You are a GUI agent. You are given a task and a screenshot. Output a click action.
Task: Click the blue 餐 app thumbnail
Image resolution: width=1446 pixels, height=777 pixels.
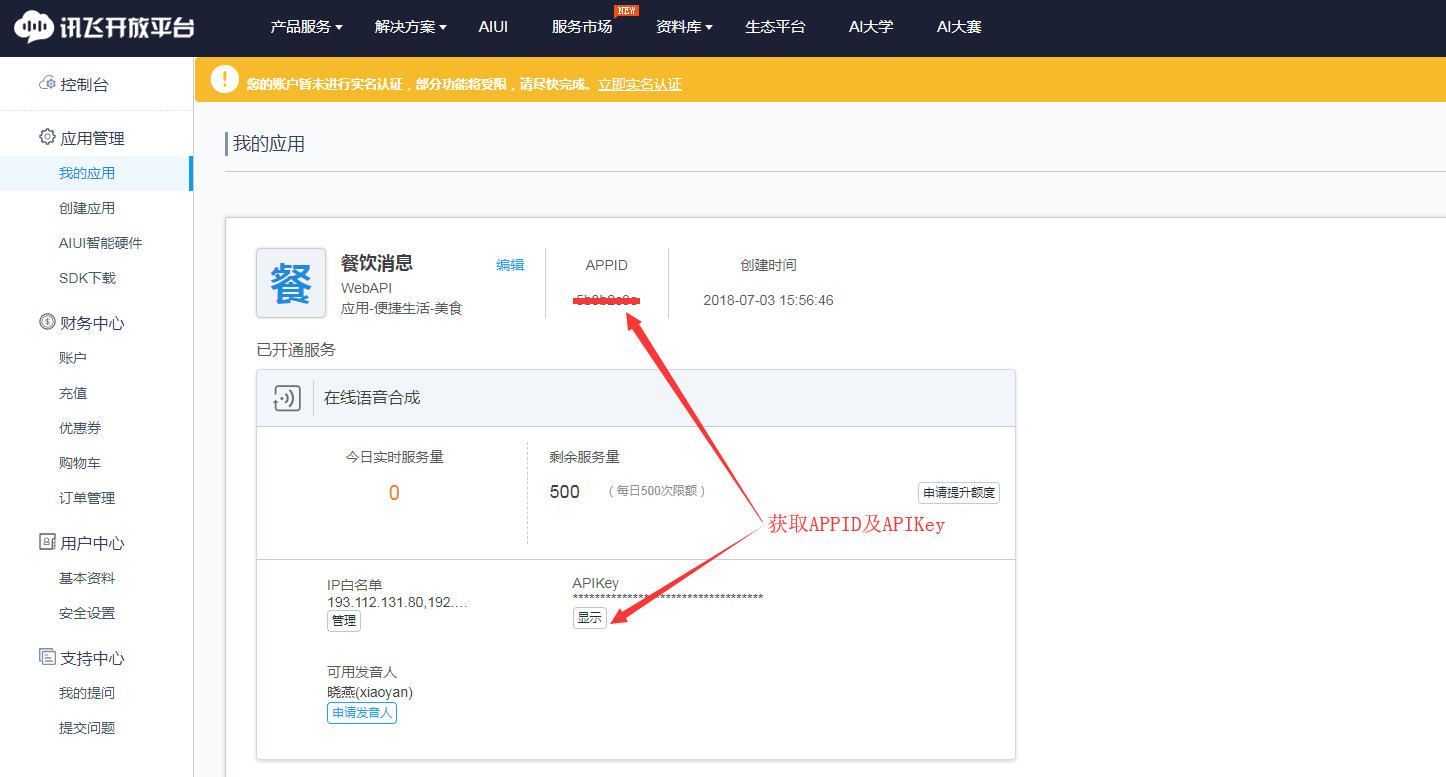(x=291, y=283)
